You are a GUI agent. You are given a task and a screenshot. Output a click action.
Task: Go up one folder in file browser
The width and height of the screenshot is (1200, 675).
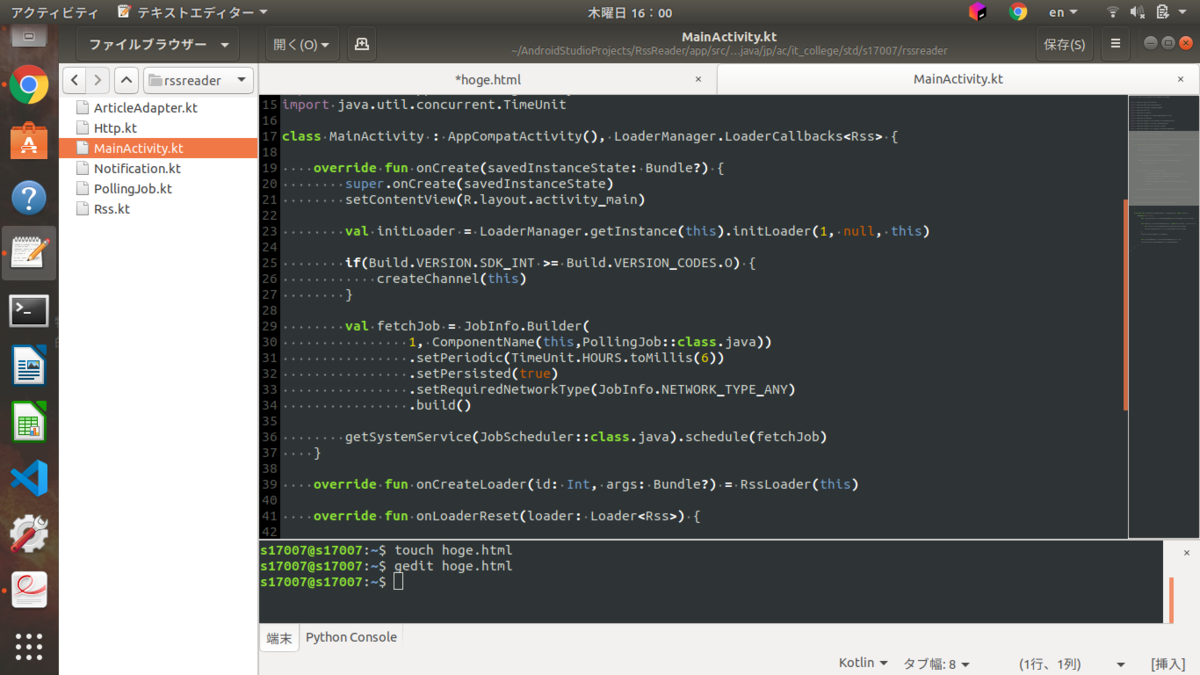126,80
